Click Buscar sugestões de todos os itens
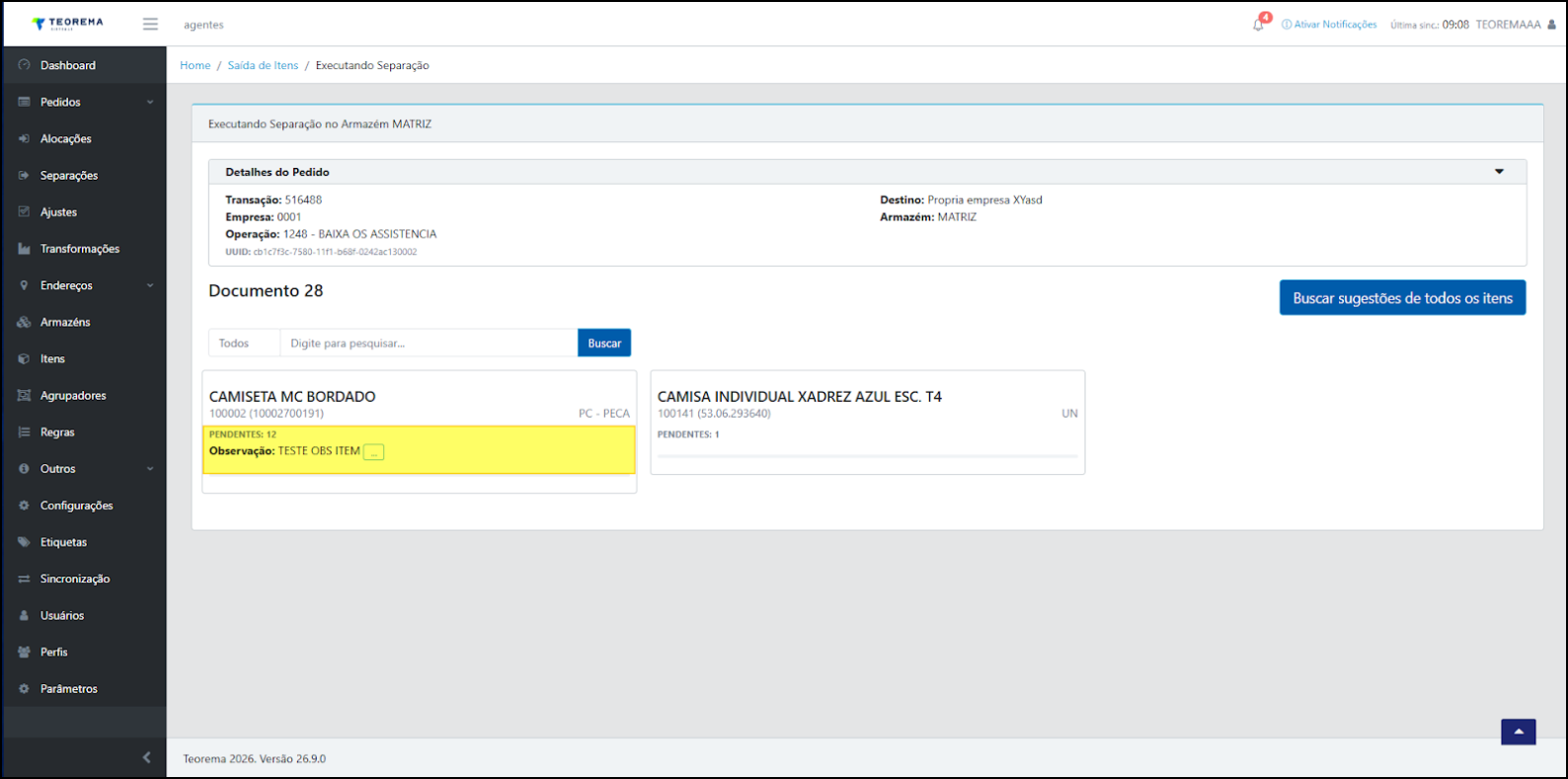Viewport: 1568px width, 779px height. click(x=1402, y=298)
